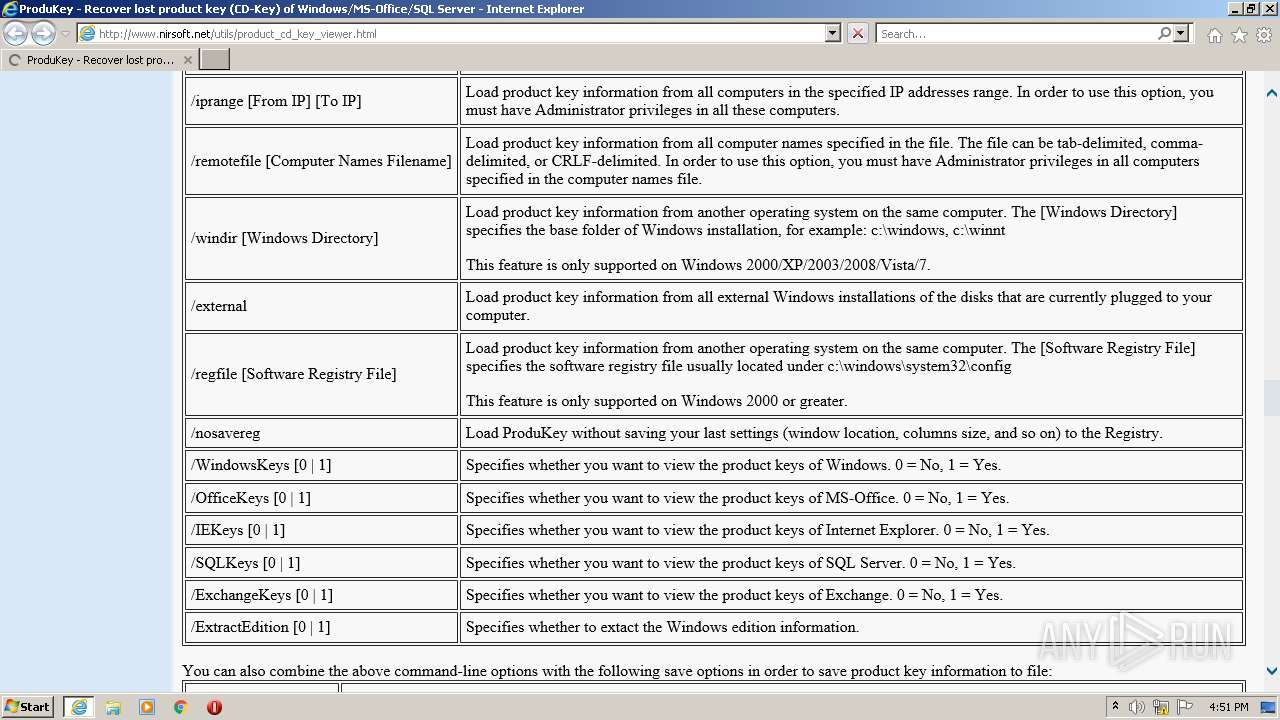Open the Windows Start button

28,707
